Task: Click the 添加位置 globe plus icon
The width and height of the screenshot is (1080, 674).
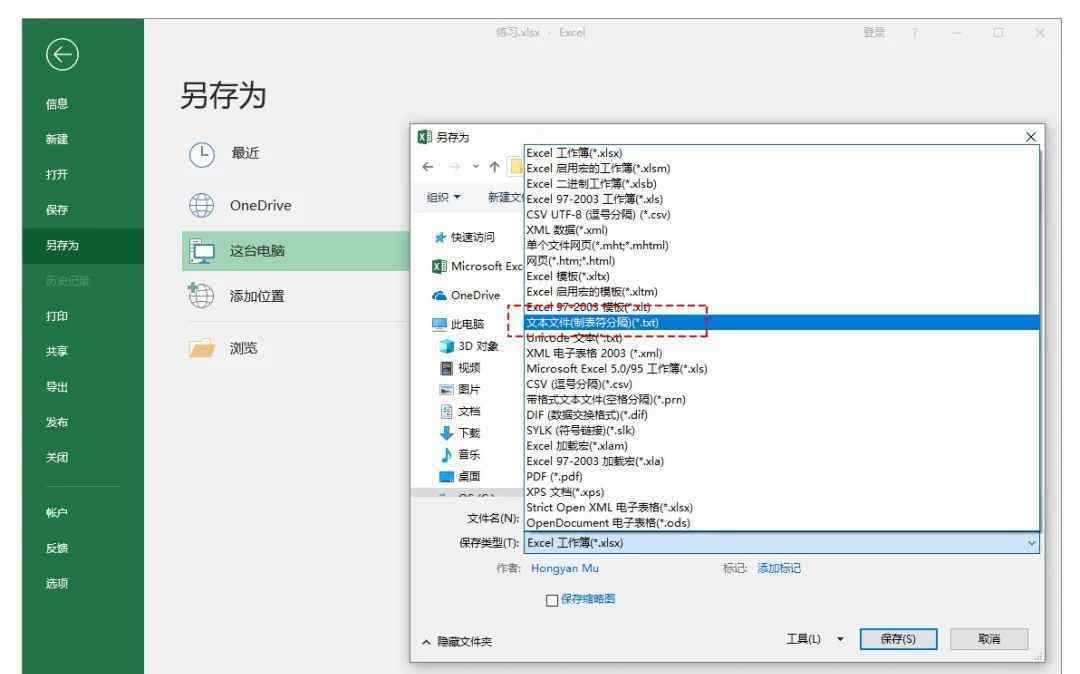Action: (201, 295)
